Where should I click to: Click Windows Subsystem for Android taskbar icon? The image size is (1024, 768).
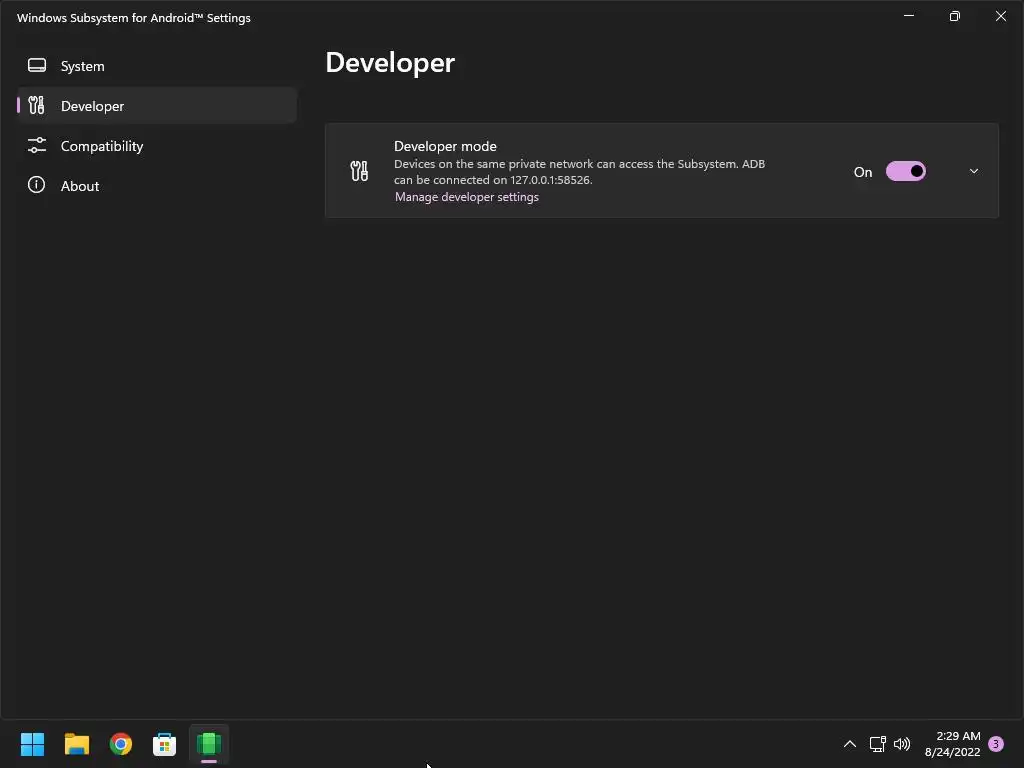[x=209, y=744]
